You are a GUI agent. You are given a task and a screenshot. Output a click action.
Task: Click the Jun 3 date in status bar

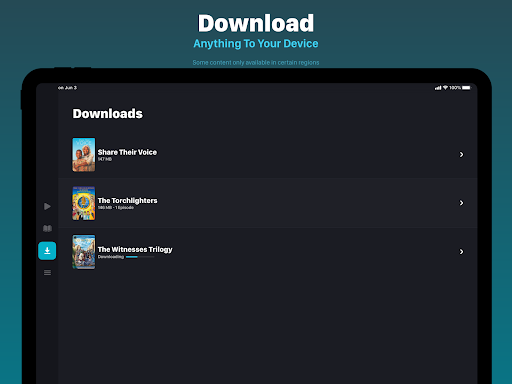71,88
